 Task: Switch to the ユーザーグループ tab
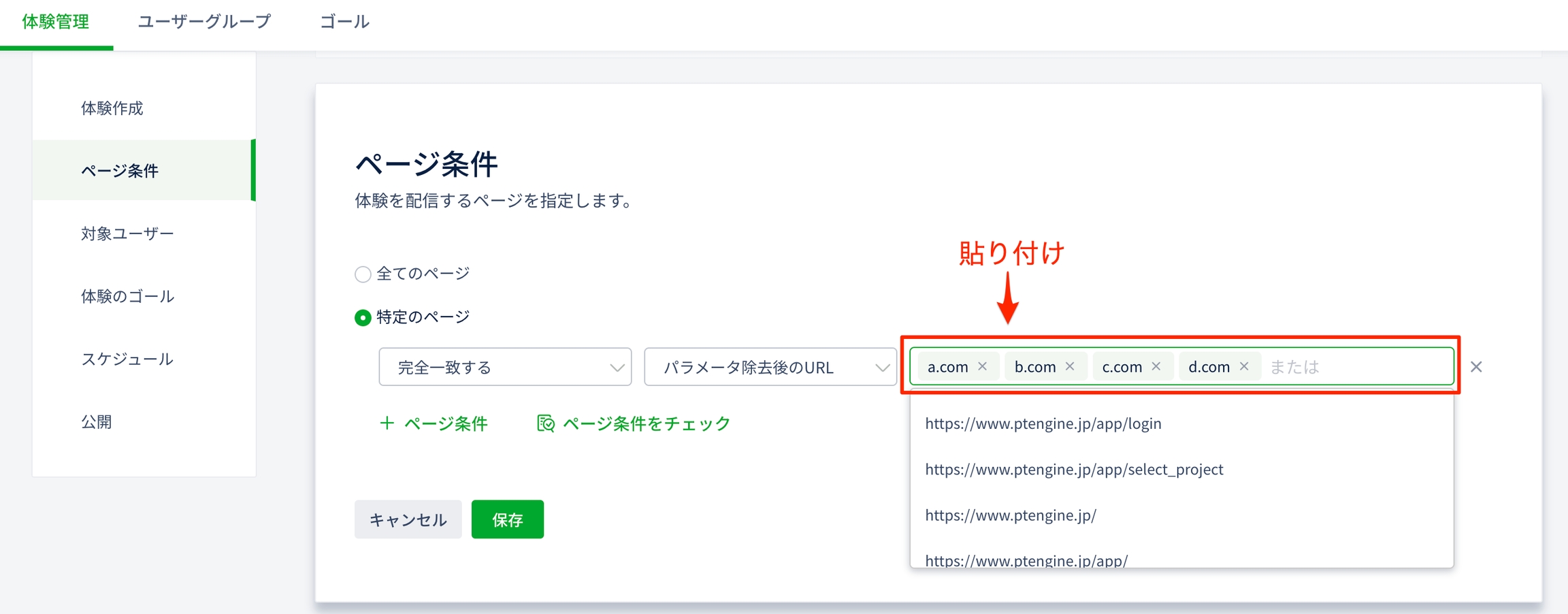tap(204, 22)
